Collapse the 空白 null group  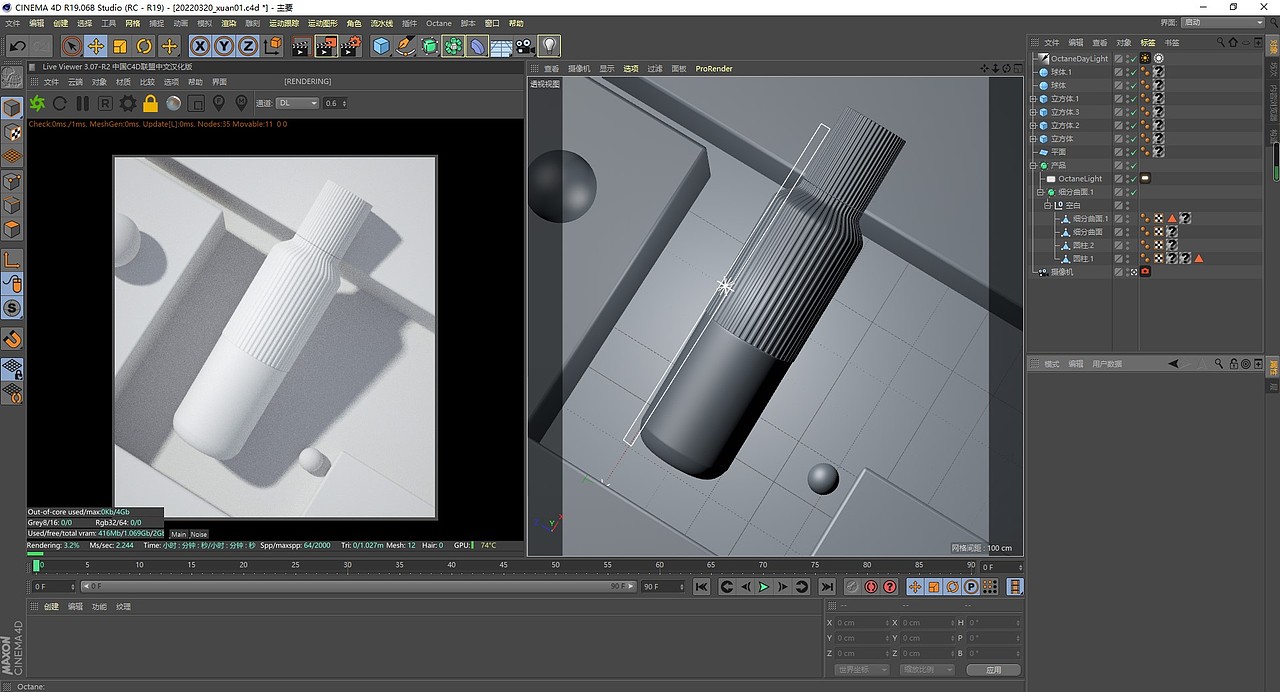coord(1047,205)
